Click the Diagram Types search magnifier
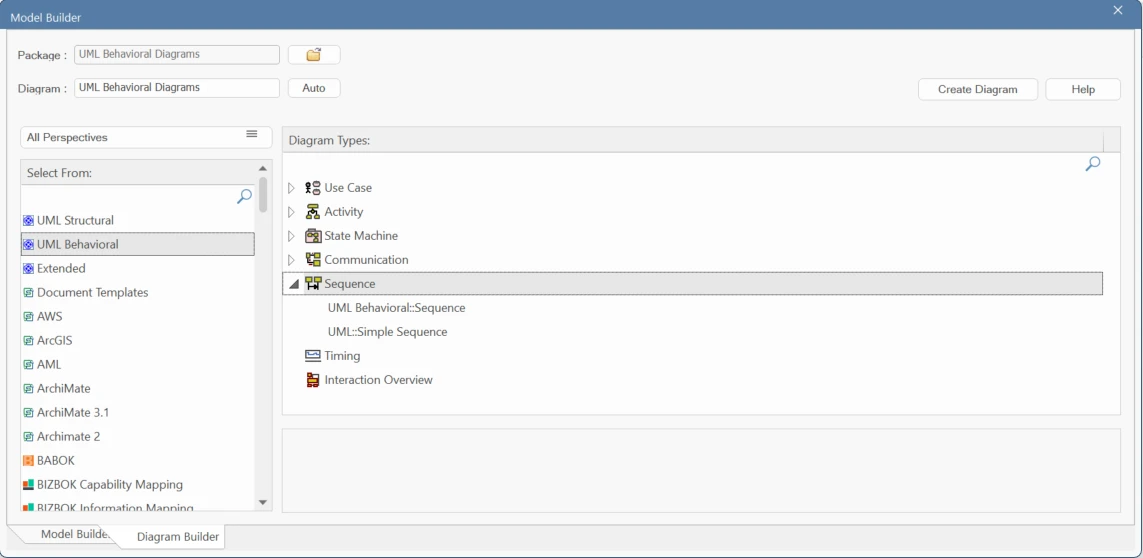1143x558 pixels. click(1093, 164)
